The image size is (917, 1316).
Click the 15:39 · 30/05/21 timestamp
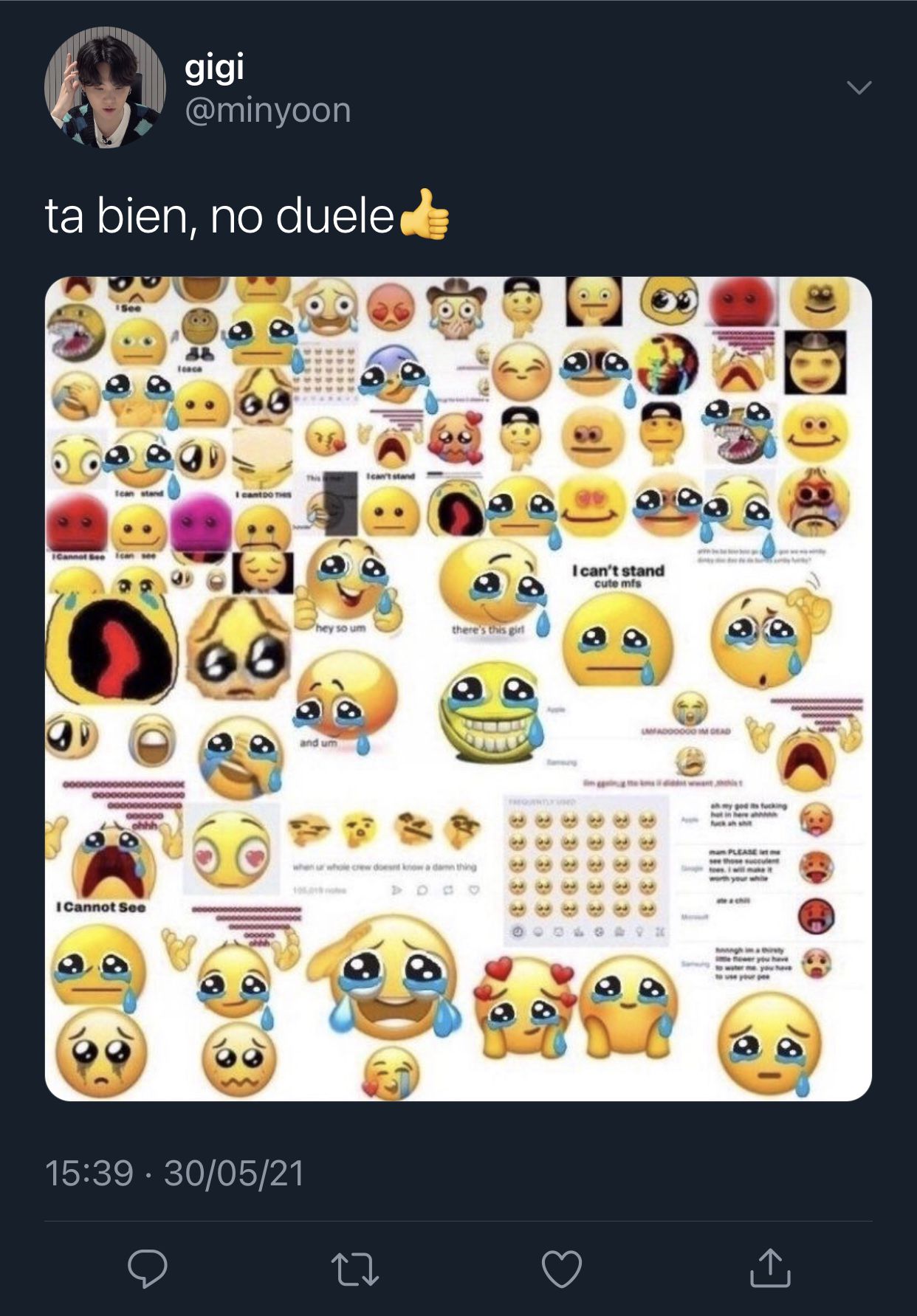click(x=175, y=1173)
